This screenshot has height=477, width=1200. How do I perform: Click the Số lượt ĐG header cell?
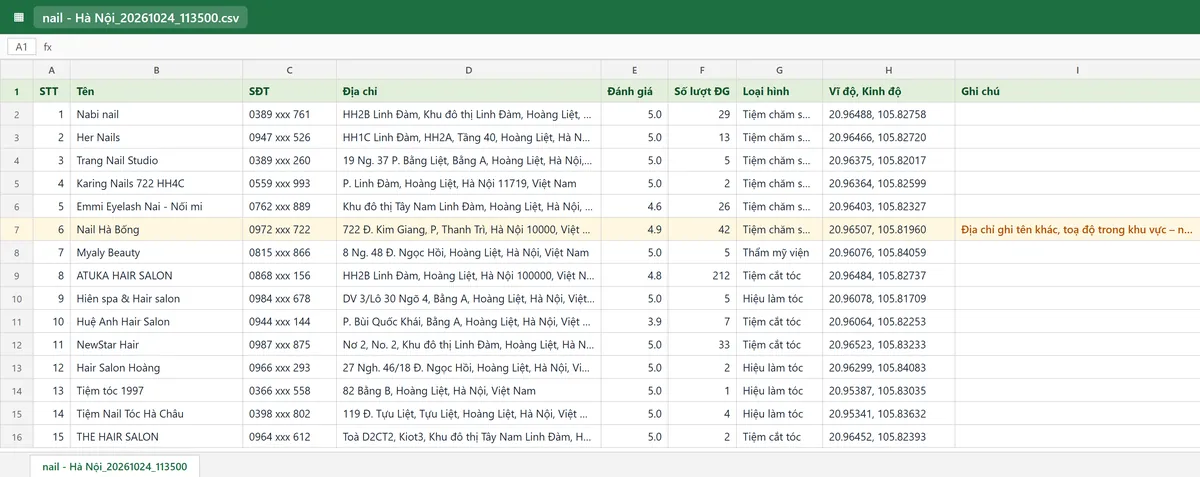click(702, 91)
